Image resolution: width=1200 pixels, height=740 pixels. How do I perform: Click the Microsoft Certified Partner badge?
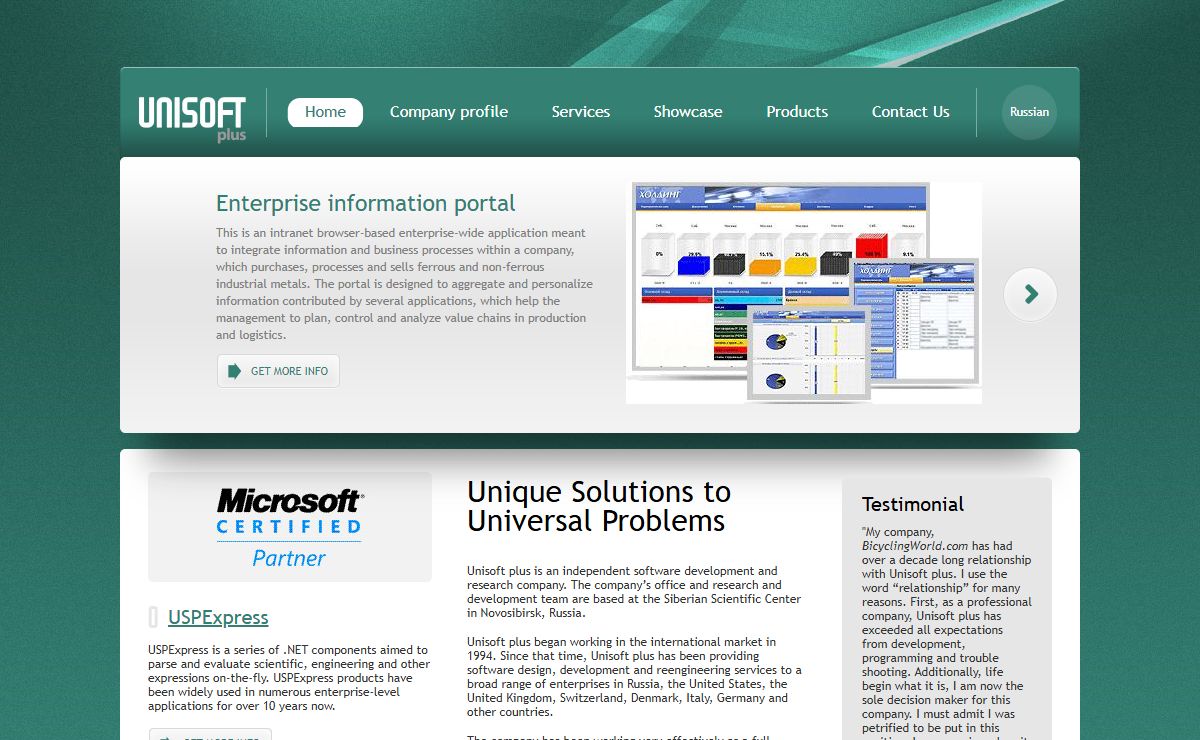[290, 527]
